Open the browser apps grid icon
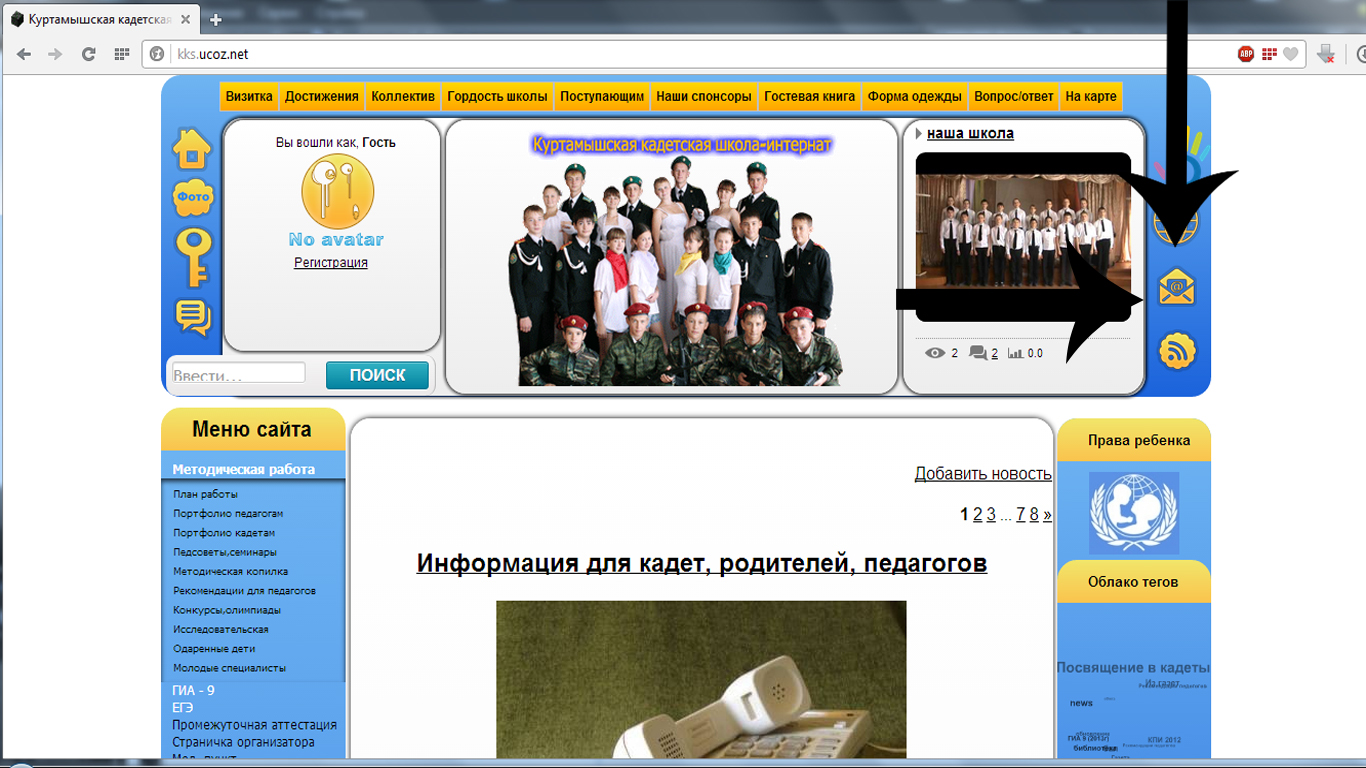The height and width of the screenshot is (768, 1366). pyautogui.click(x=121, y=54)
